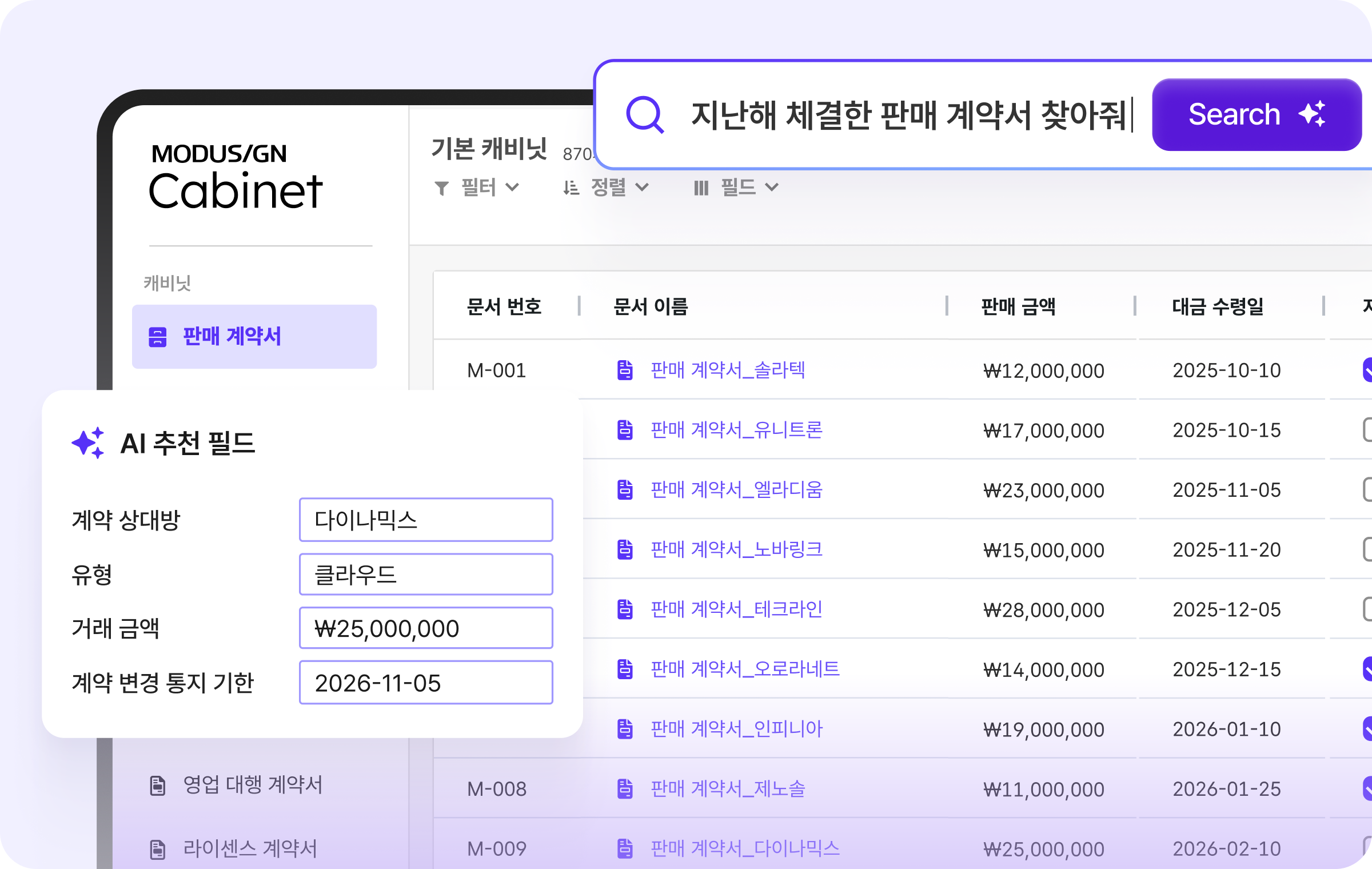The width and height of the screenshot is (1372, 869).
Task: Select 영업 대행 계약서 in the sidebar
Action: click(253, 786)
